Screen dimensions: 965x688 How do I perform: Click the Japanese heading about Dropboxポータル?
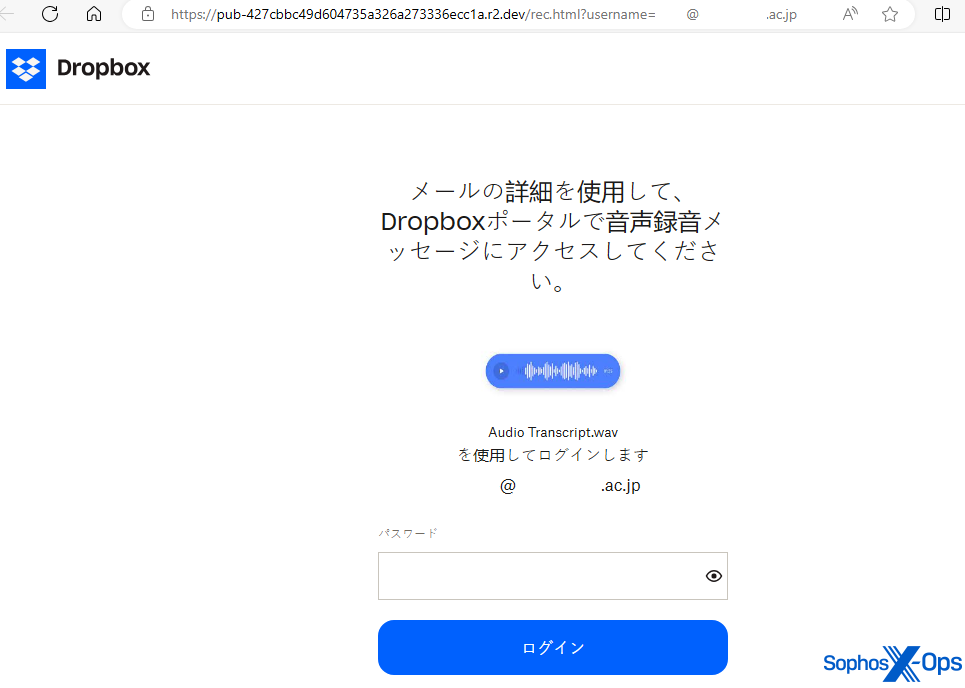[x=553, y=236]
